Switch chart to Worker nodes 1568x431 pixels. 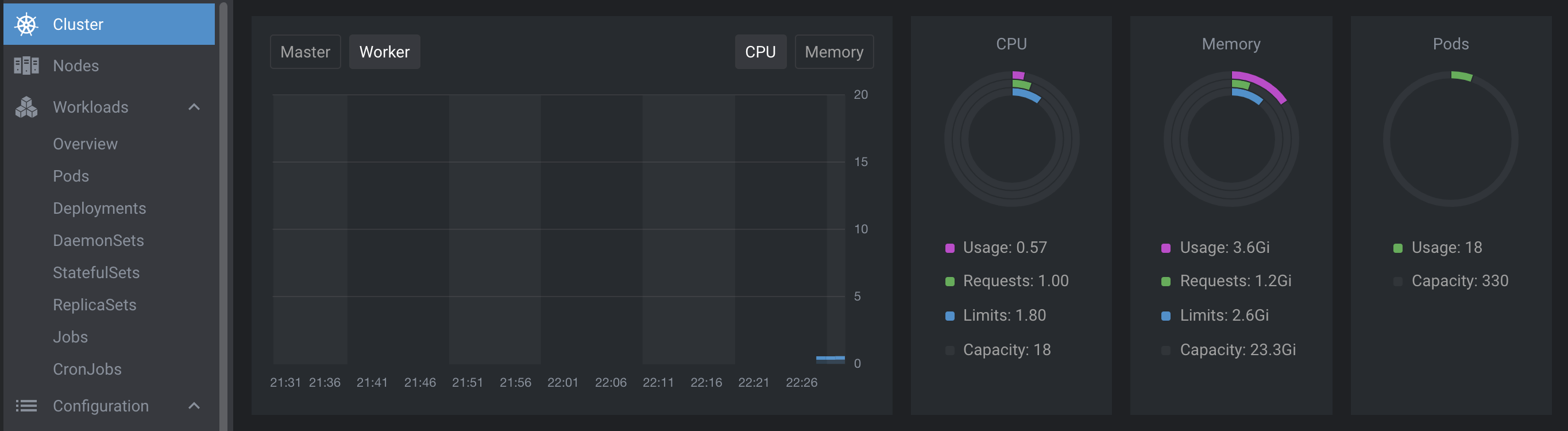click(385, 52)
